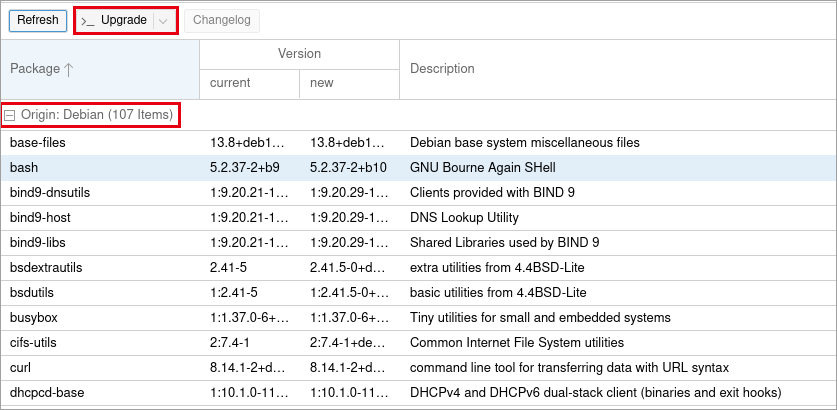The height and width of the screenshot is (410, 837).
Task: Sort by the Package column header
Action: [x=100, y=69]
